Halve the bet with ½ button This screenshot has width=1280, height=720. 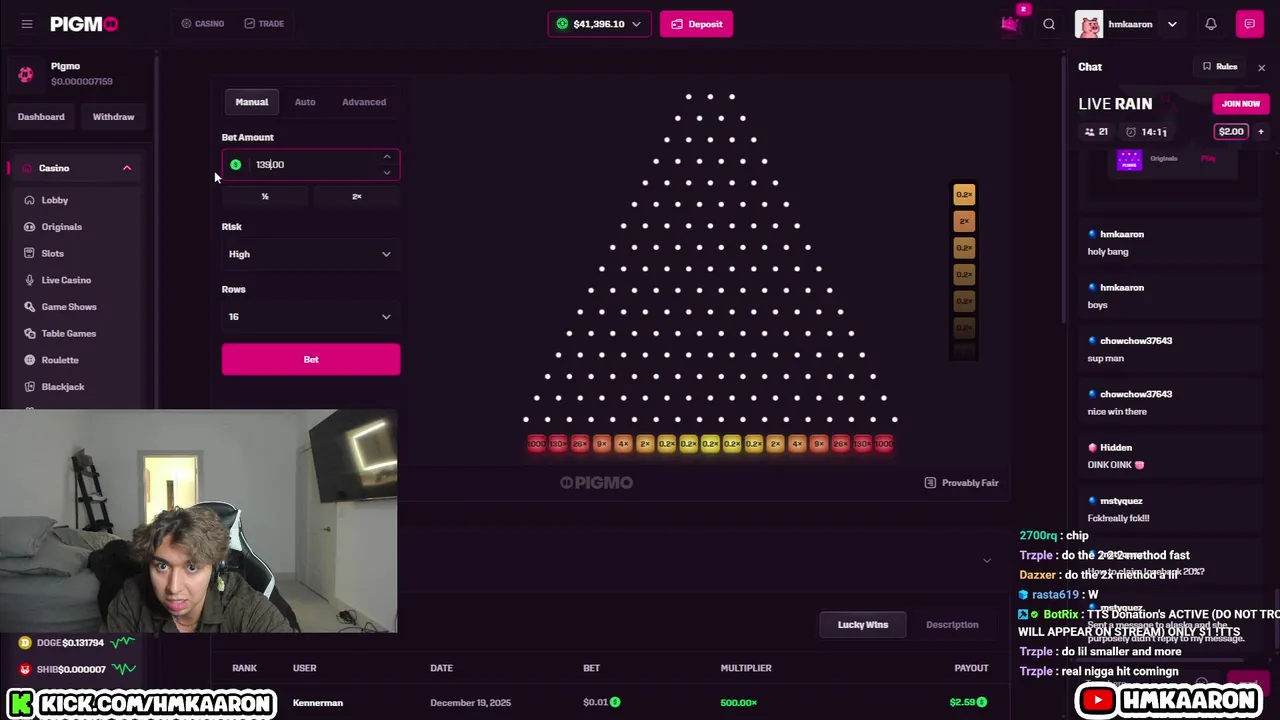(265, 197)
